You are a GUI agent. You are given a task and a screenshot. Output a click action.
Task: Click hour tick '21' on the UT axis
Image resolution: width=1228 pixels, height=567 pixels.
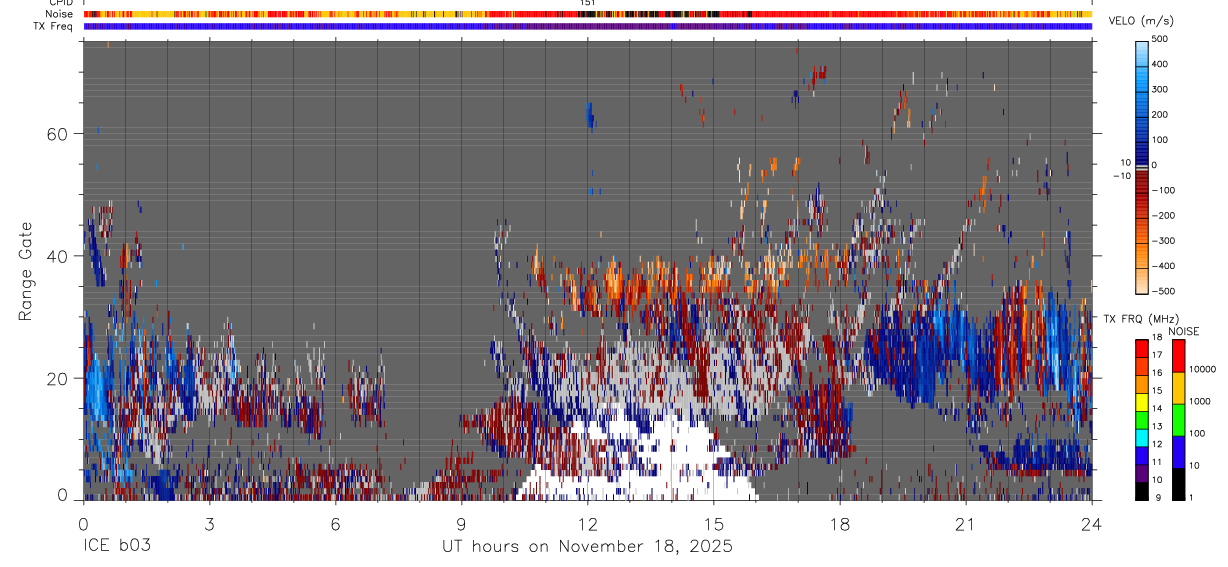(965, 524)
